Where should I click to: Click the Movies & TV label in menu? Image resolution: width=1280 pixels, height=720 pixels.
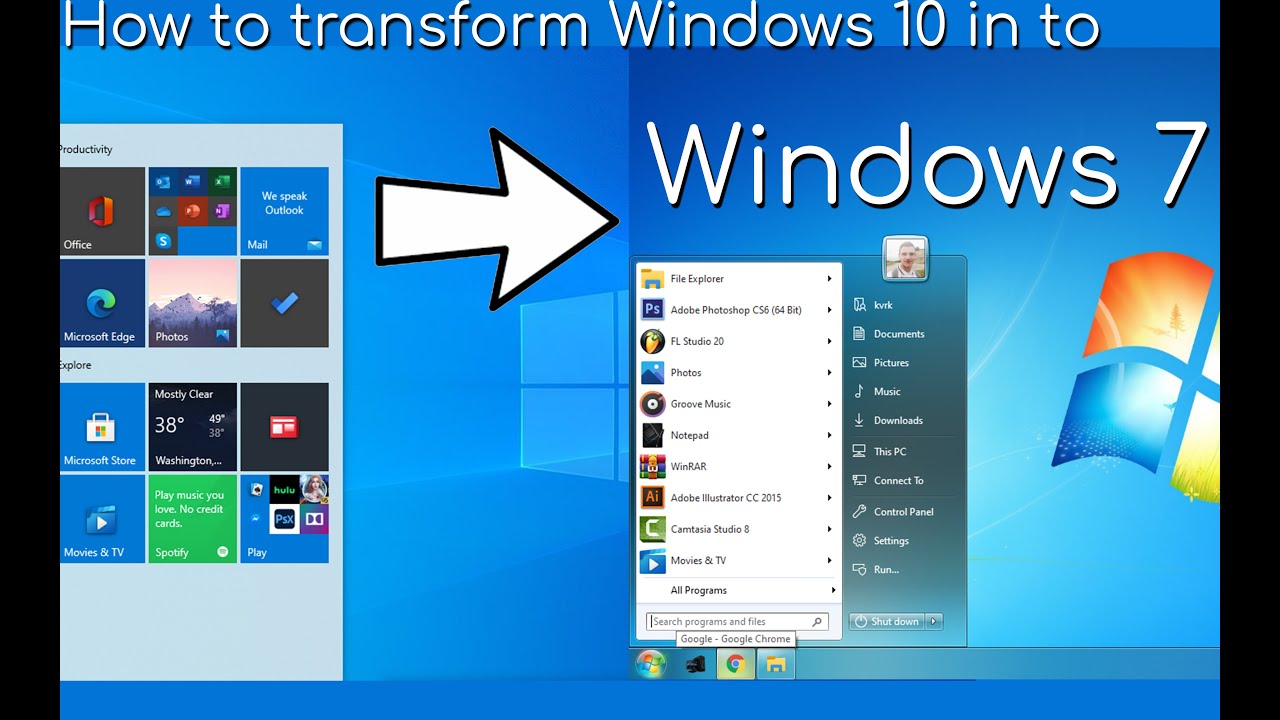698,560
